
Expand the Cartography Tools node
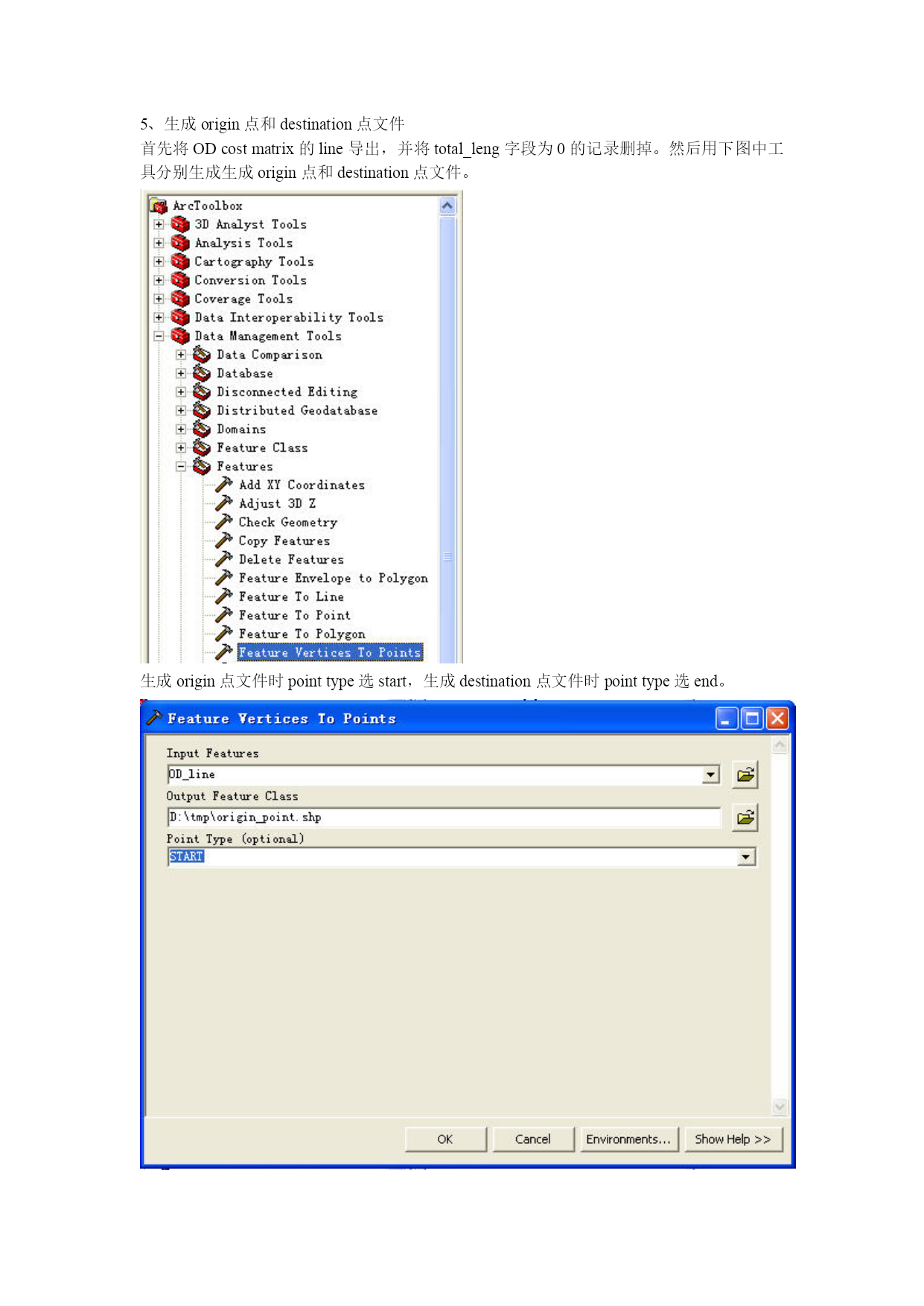(159, 261)
